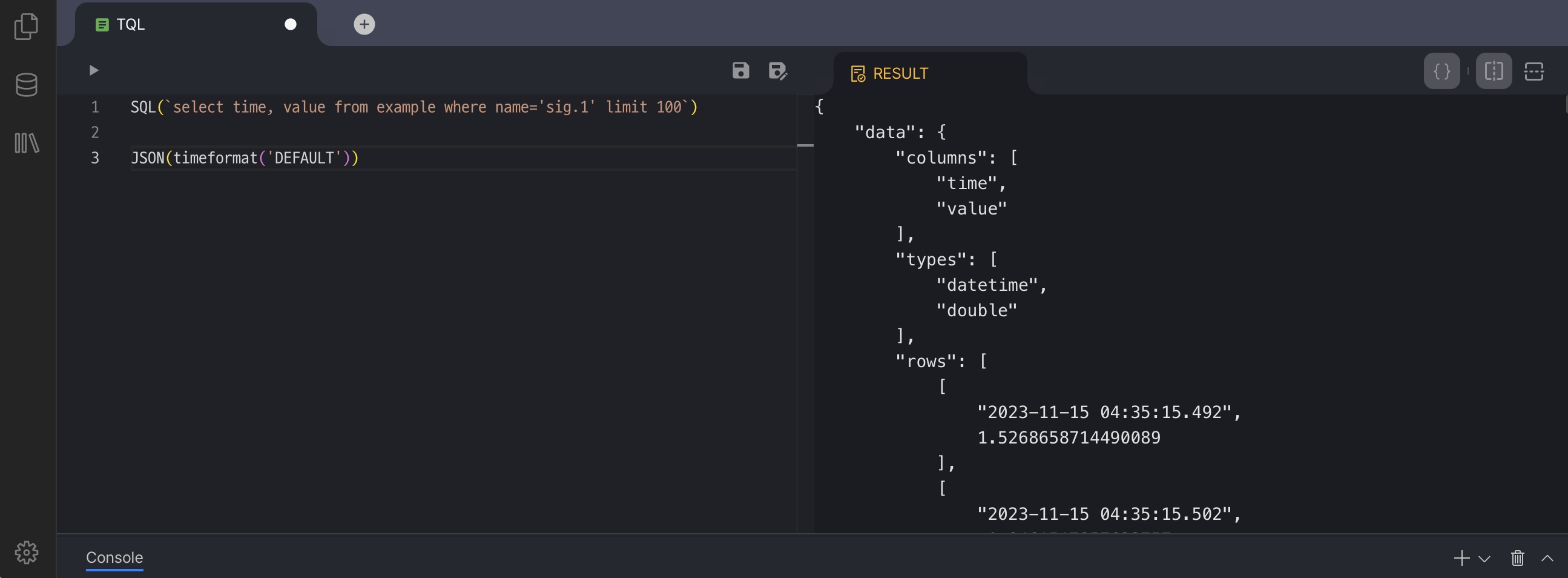Image resolution: width=1568 pixels, height=578 pixels.
Task: Run the TQL script with play button
Action: pos(93,71)
